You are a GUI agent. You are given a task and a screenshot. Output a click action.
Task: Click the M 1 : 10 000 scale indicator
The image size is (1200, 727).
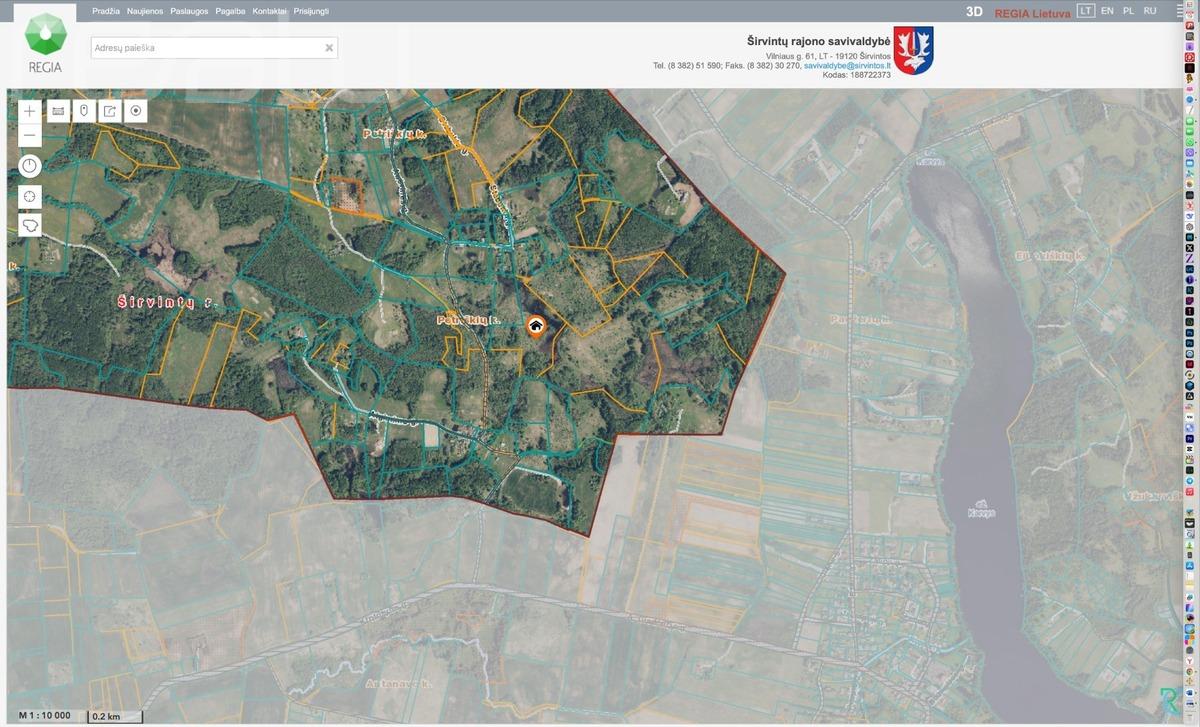pos(45,715)
